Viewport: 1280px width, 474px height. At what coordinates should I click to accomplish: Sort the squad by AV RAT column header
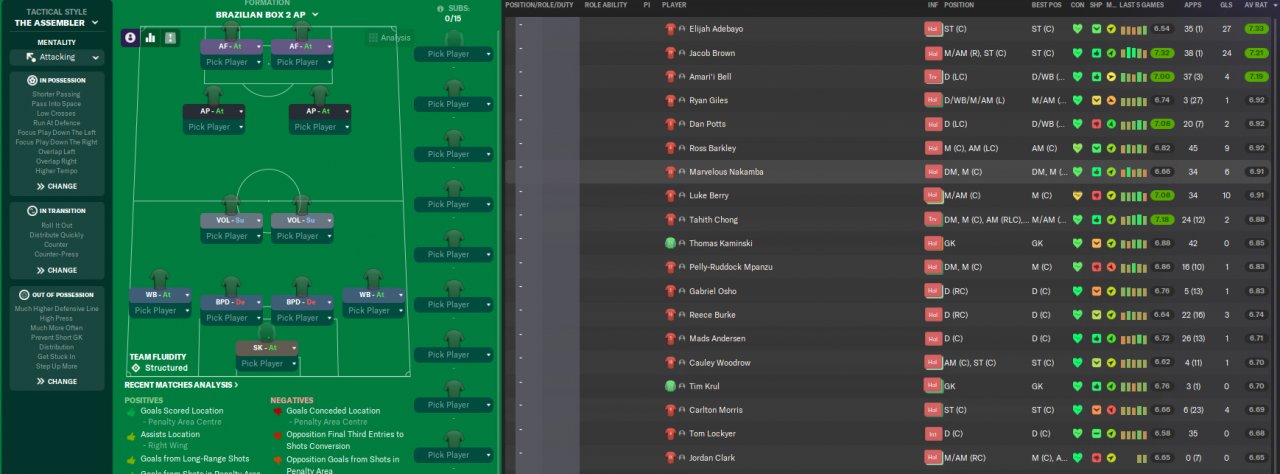coord(1256,5)
